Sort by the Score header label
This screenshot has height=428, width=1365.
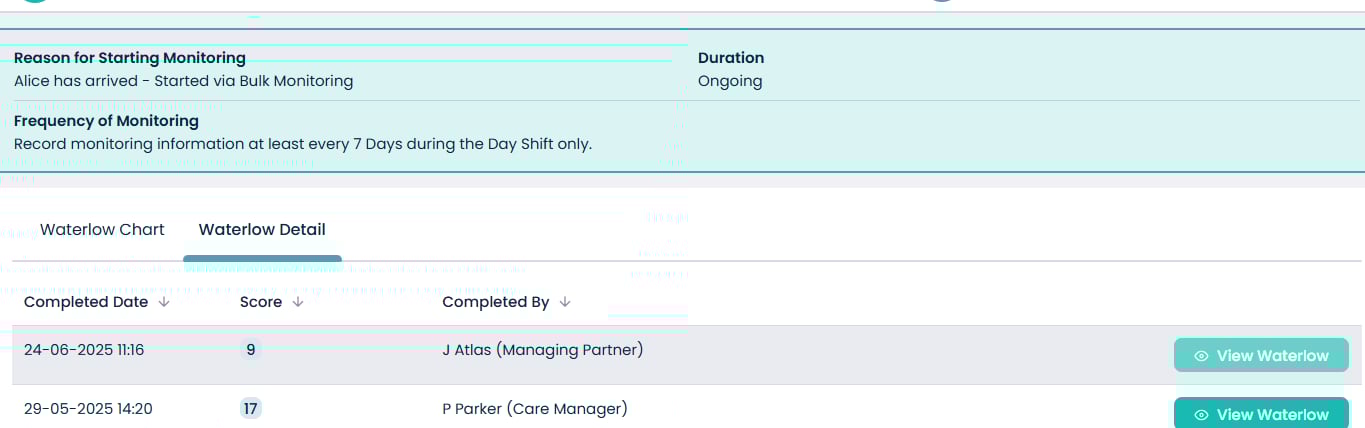click(x=261, y=302)
